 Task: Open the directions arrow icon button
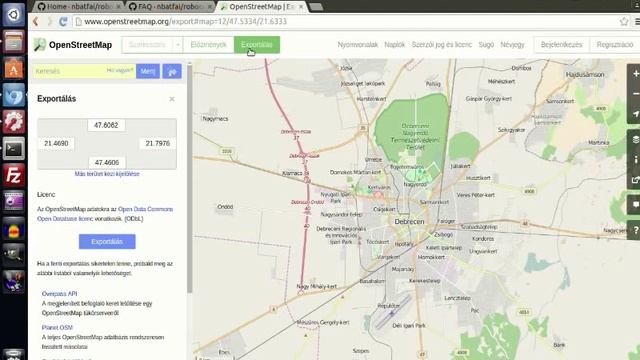point(172,71)
